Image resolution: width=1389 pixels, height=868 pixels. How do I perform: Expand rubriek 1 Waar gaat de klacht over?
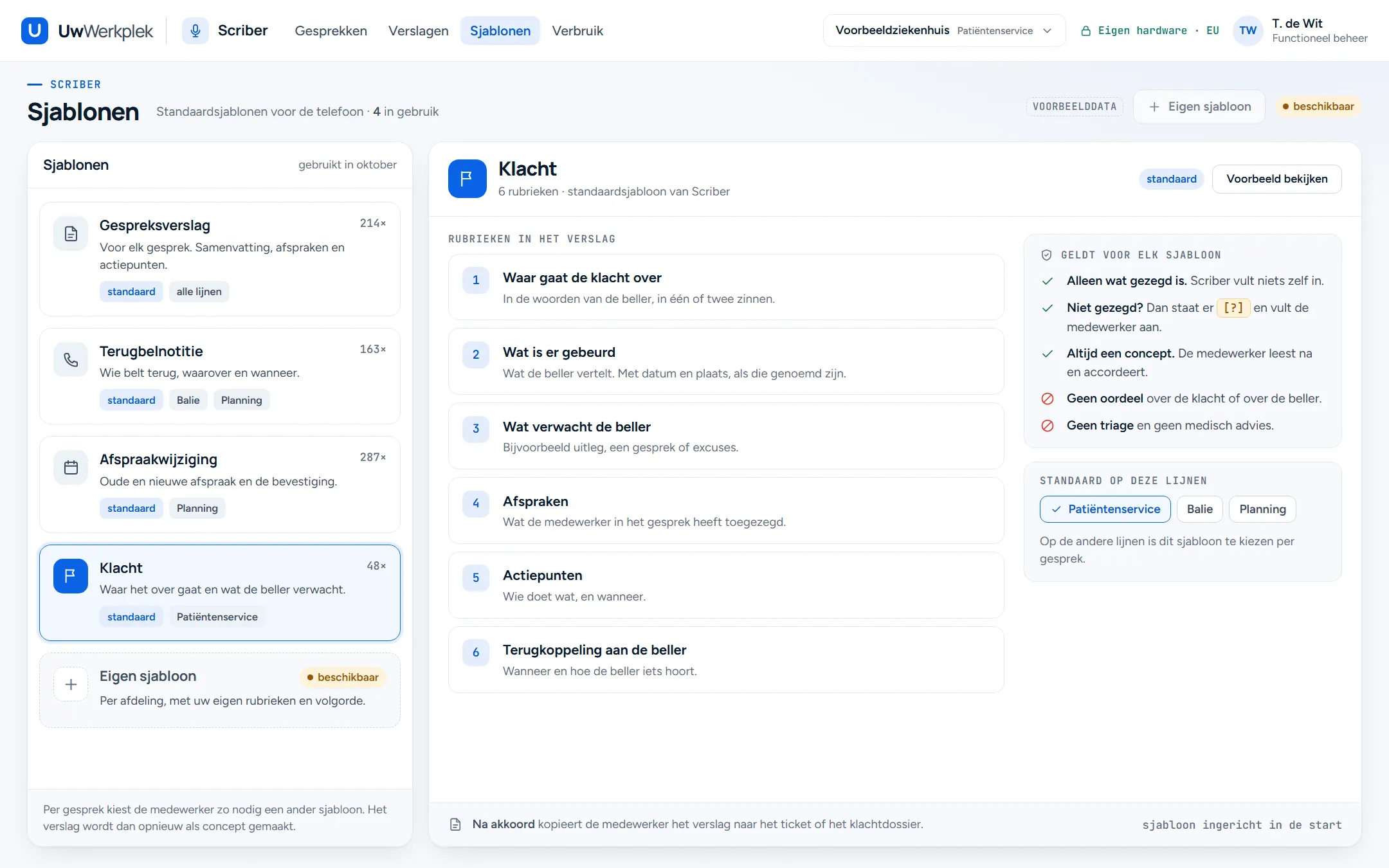coord(725,287)
